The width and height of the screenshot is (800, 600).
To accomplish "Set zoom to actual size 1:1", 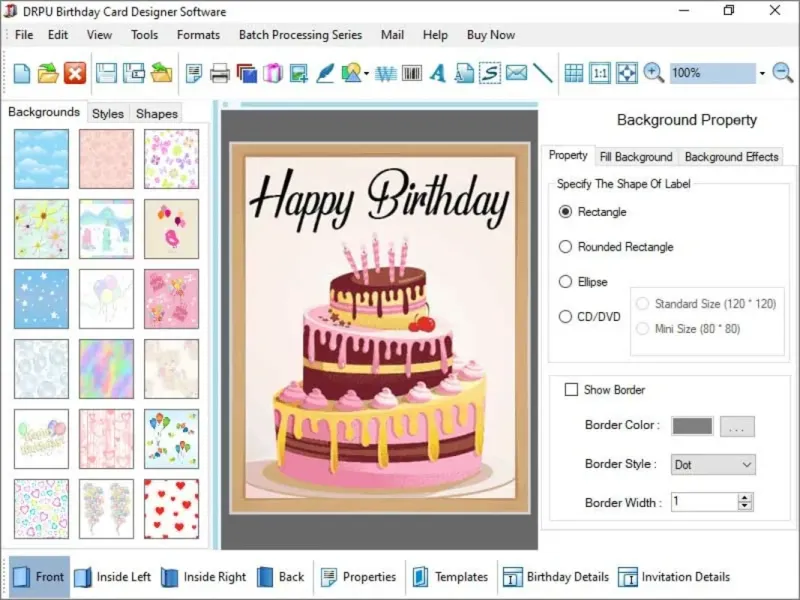I will [x=599, y=73].
